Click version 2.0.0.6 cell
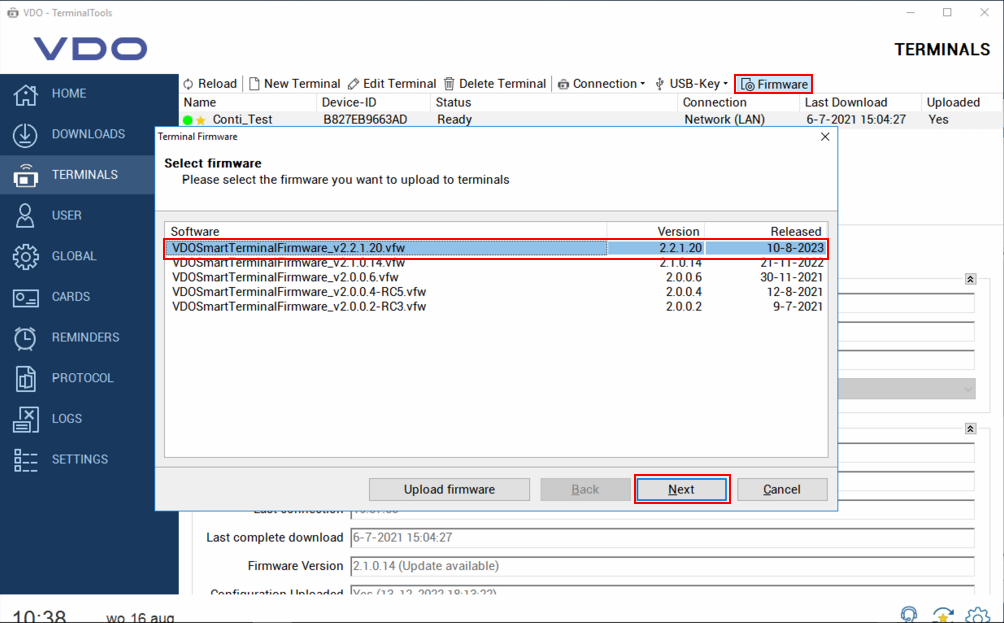The image size is (1004, 623). (x=684, y=277)
